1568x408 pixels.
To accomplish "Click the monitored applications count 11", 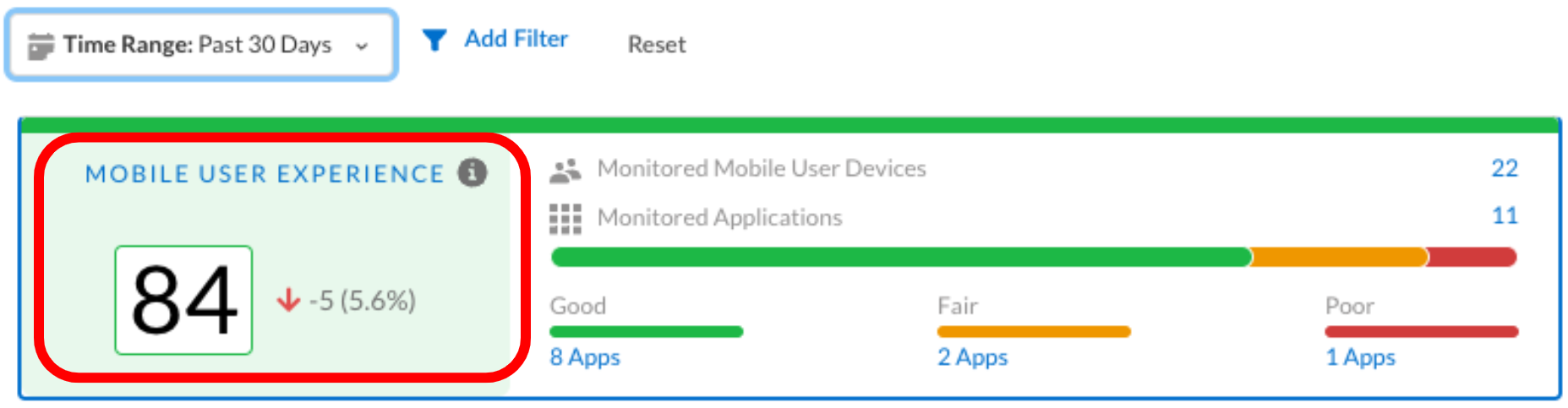I will click(1505, 216).
